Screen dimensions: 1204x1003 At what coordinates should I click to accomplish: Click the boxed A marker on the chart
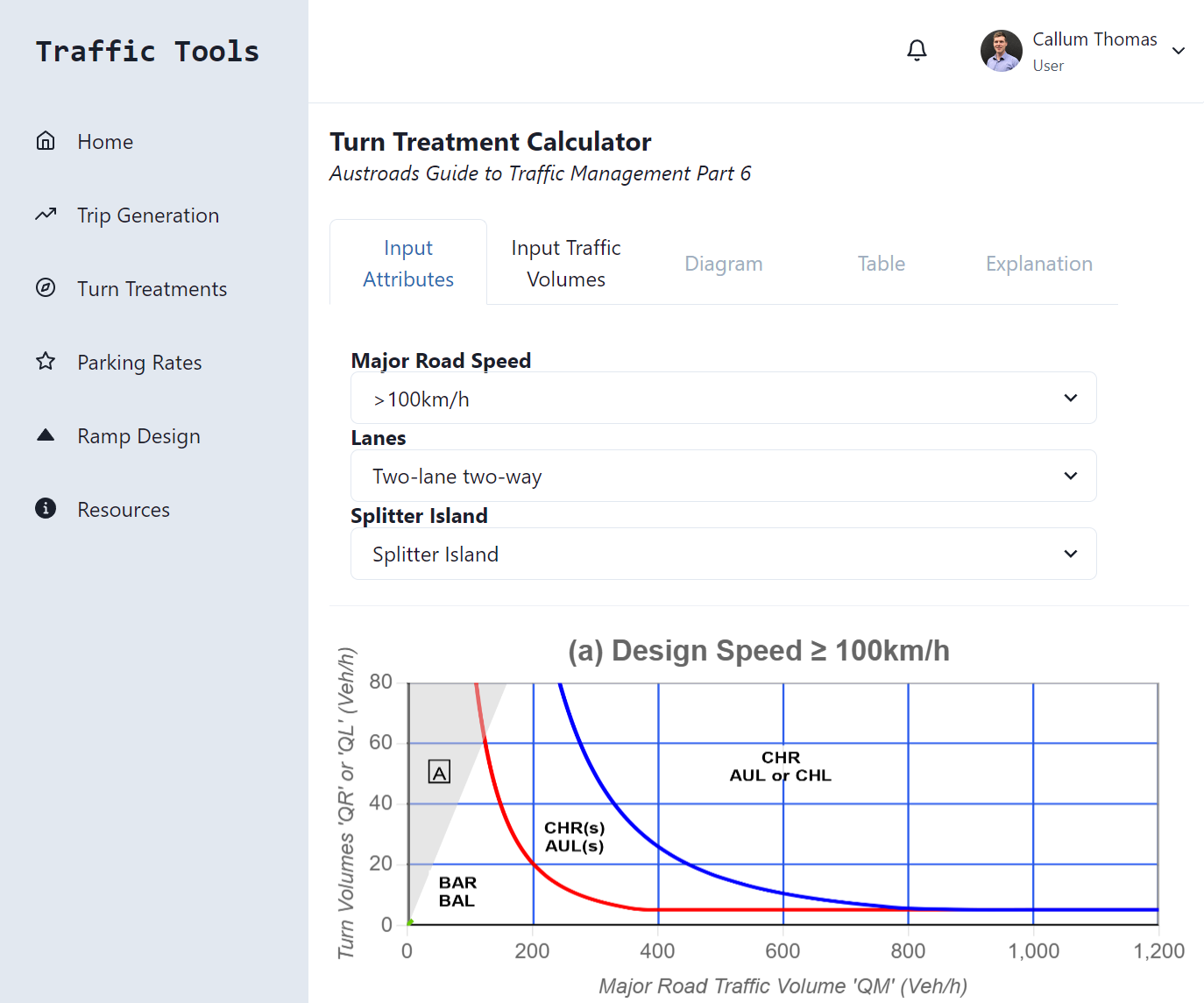[439, 772]
